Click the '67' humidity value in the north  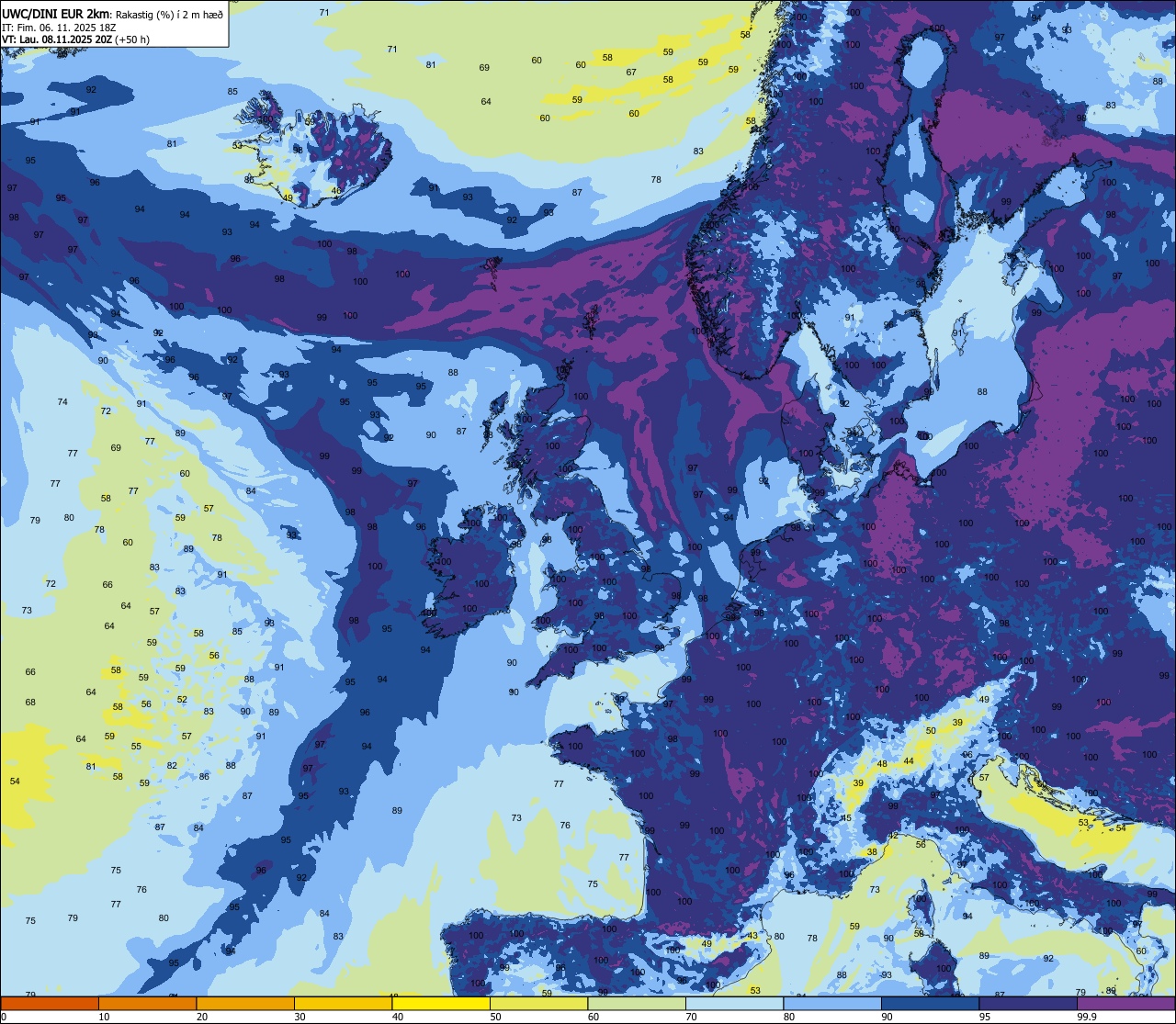(x=631, y=73)
